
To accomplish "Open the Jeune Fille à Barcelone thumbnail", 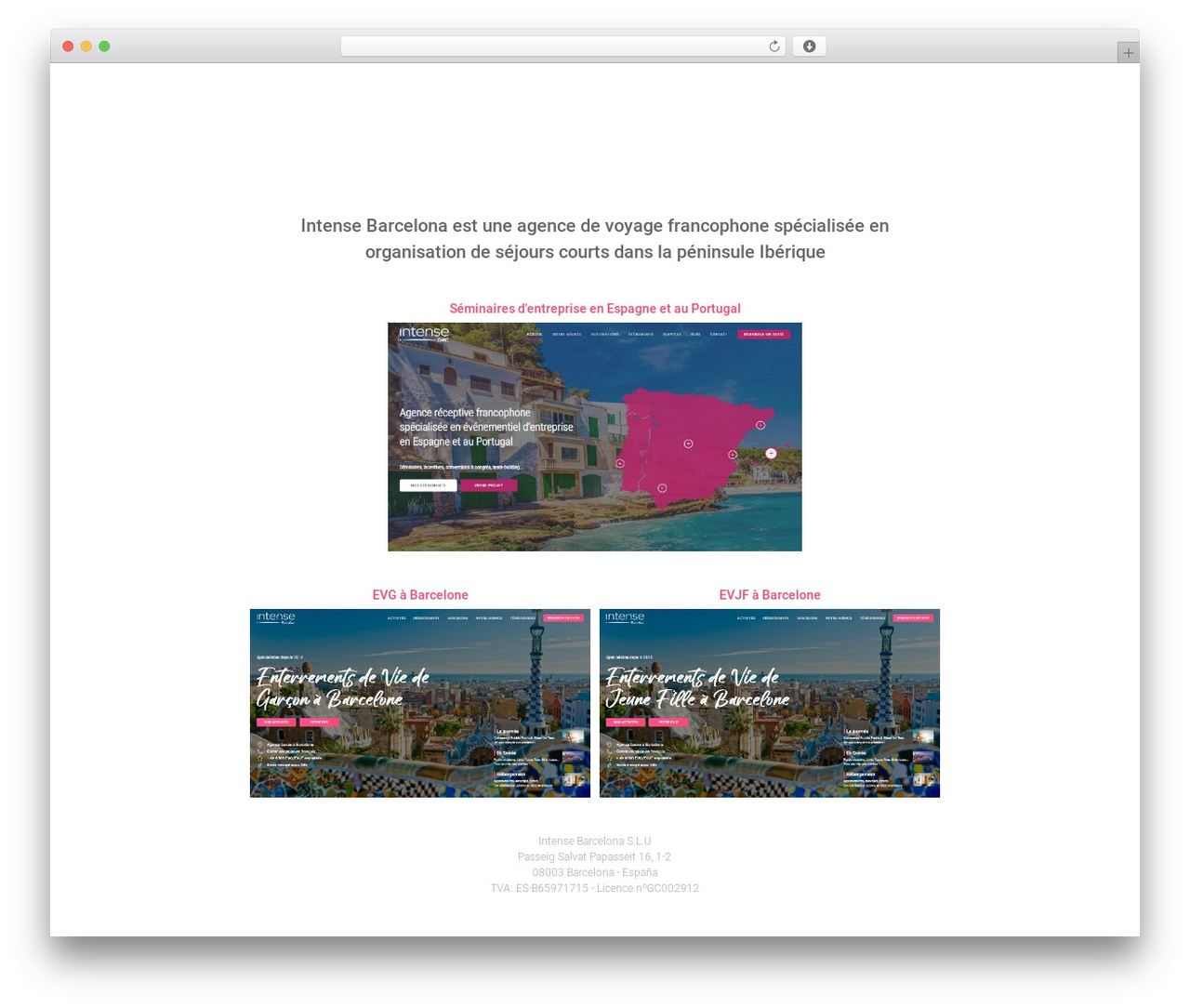I will click(x=770, y=703).
